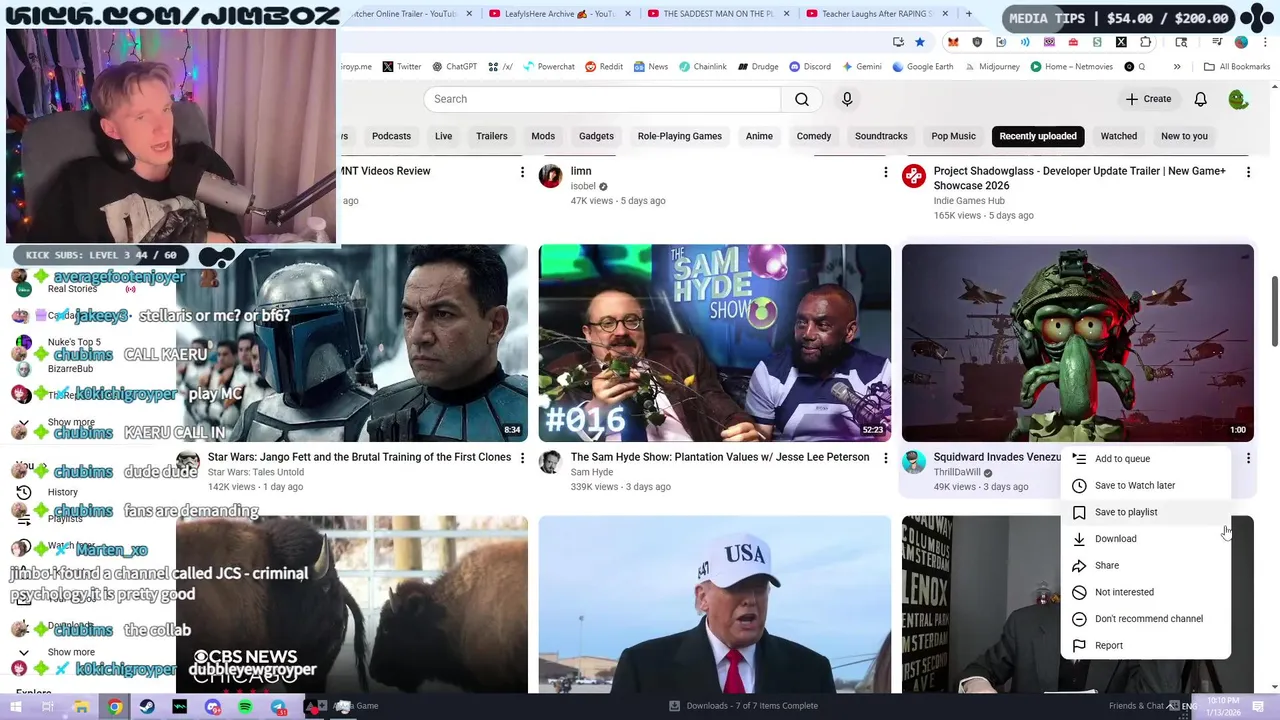Select the Recently uploaded filter chip
The width and height of the screenshot is (1280, 720).
(1038, 136)
